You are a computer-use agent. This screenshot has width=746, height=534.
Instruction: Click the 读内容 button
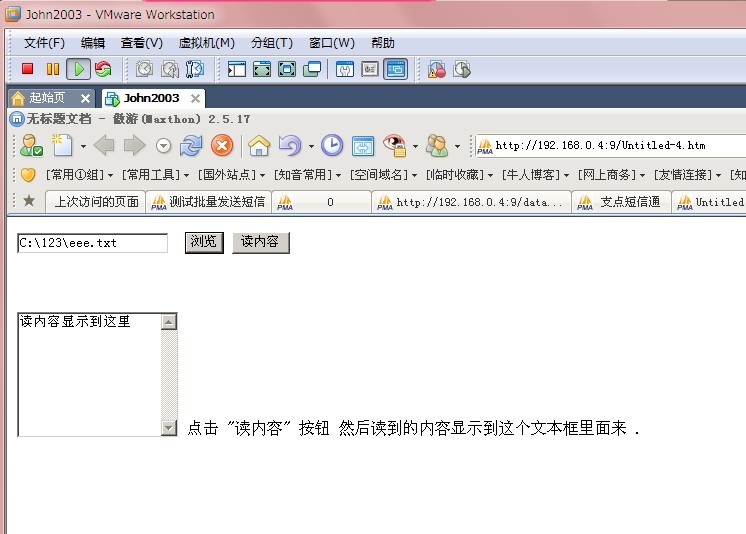tap(261, 243)
